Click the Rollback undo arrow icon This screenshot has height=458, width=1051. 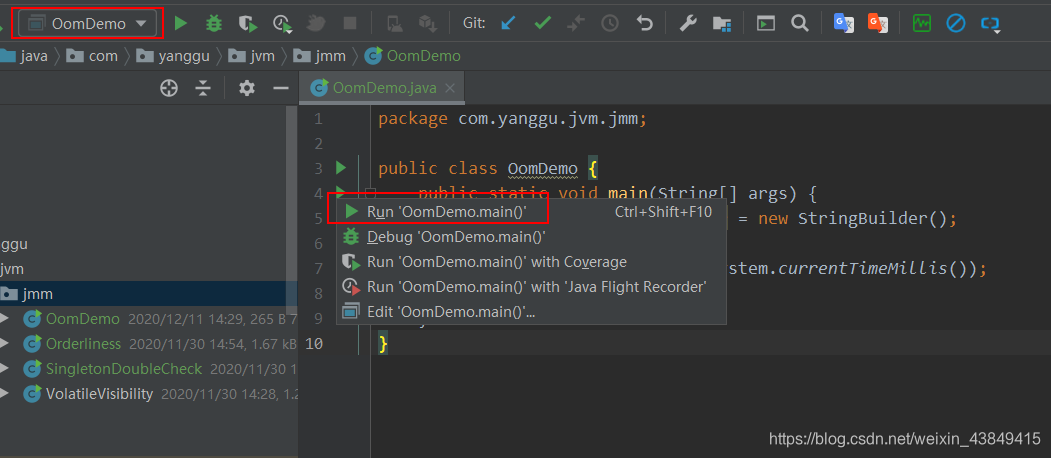tap(644, 23)
